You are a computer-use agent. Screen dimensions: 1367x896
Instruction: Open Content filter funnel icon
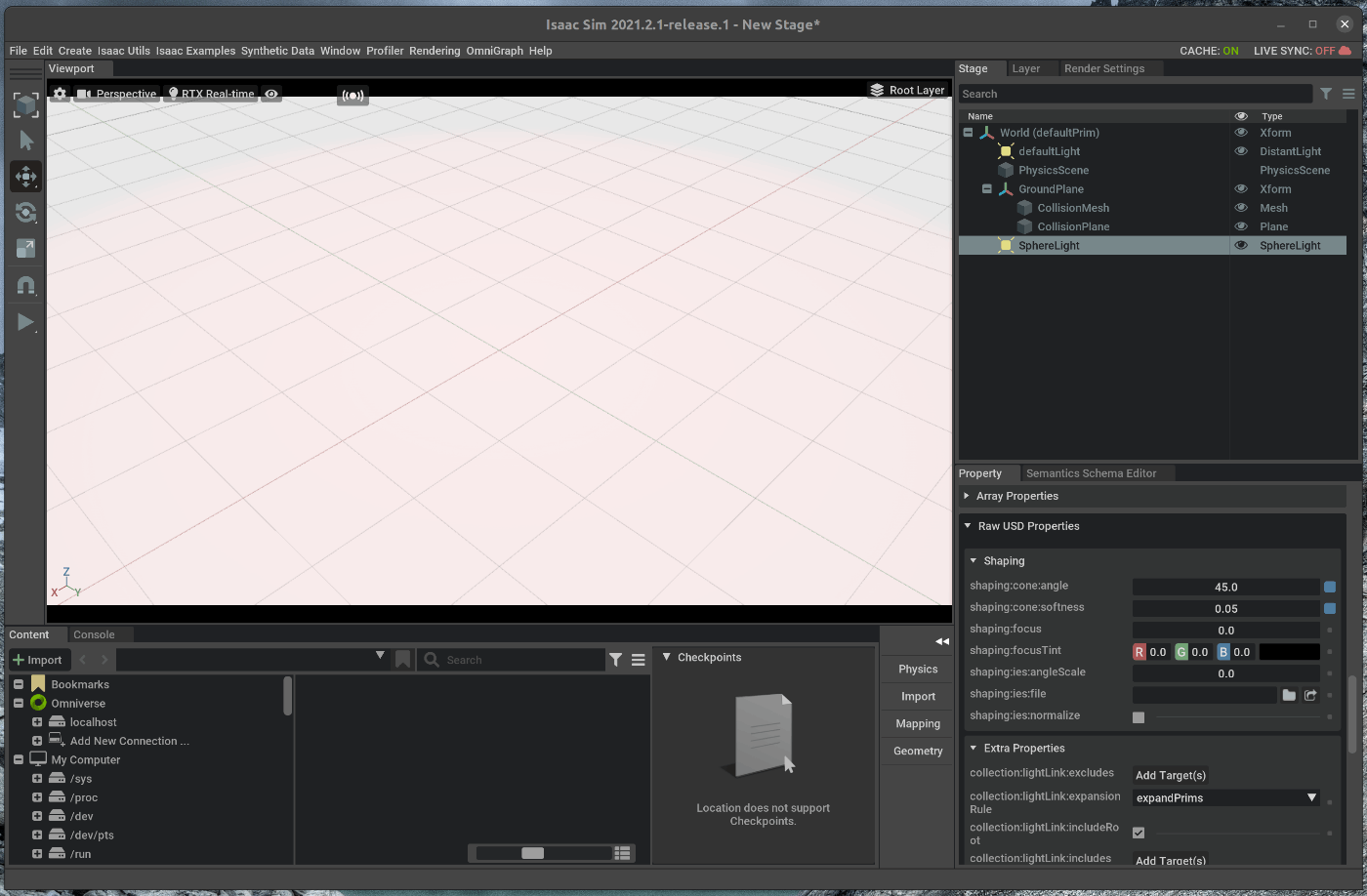tap(615, 660)
